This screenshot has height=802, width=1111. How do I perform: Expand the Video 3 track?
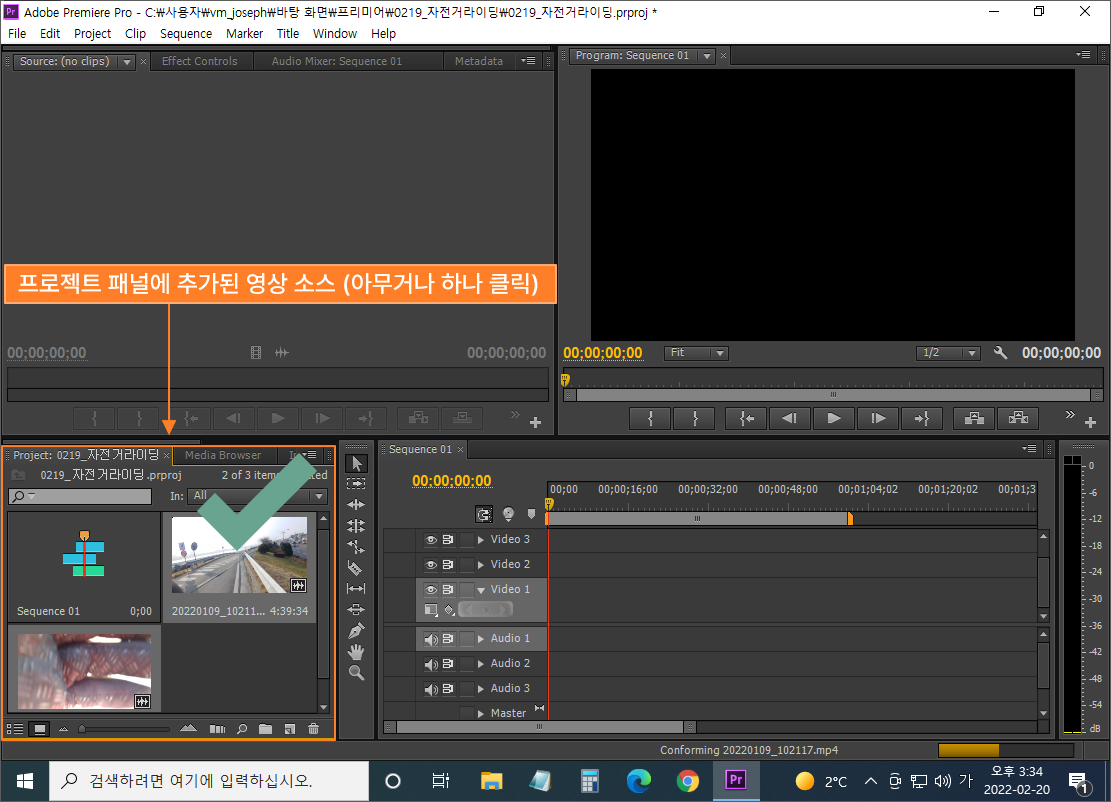[481, 540]
